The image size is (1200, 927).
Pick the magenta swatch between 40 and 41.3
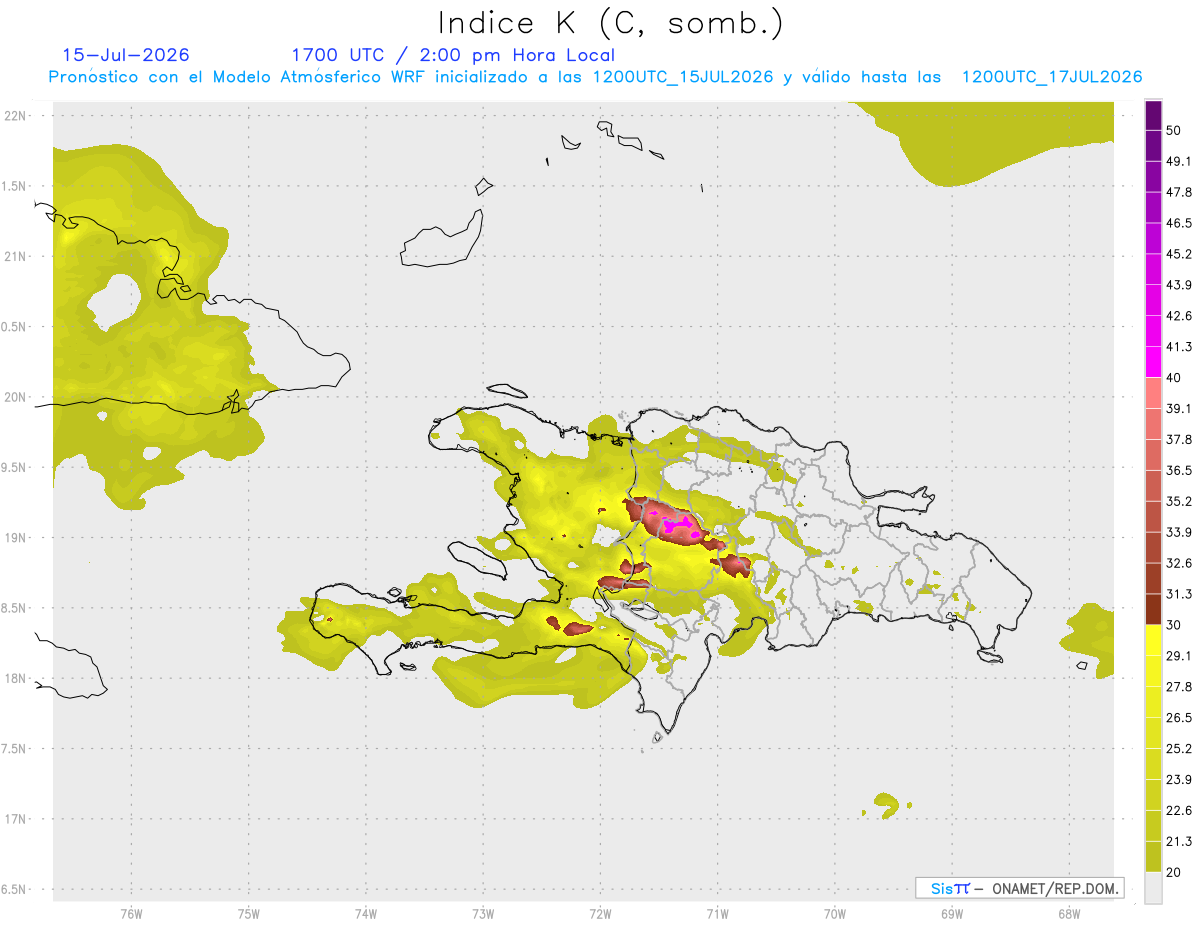(x=1154, y=362)
